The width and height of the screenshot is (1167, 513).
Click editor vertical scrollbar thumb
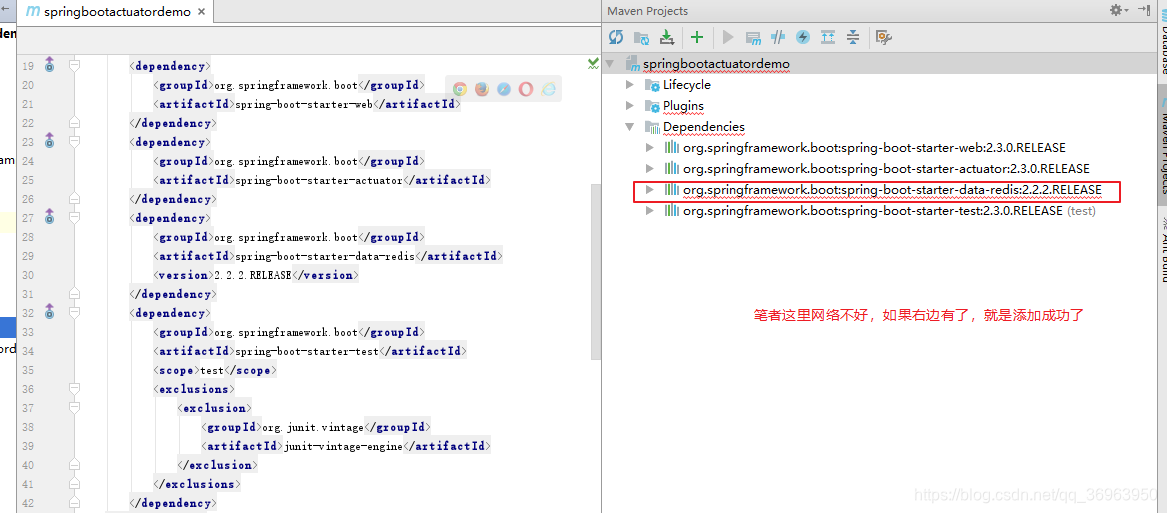(x=595, y=272)
